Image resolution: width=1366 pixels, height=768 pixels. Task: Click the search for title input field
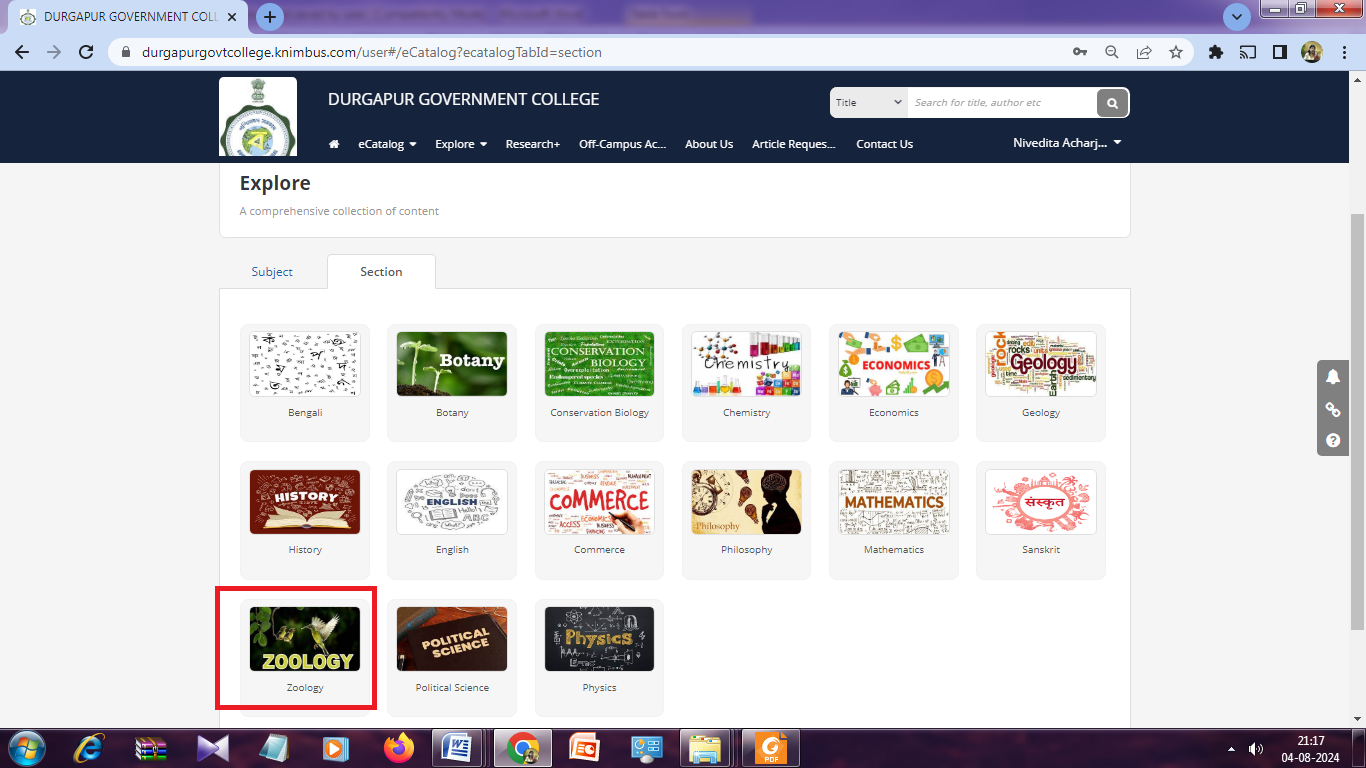click(1000, 103)
